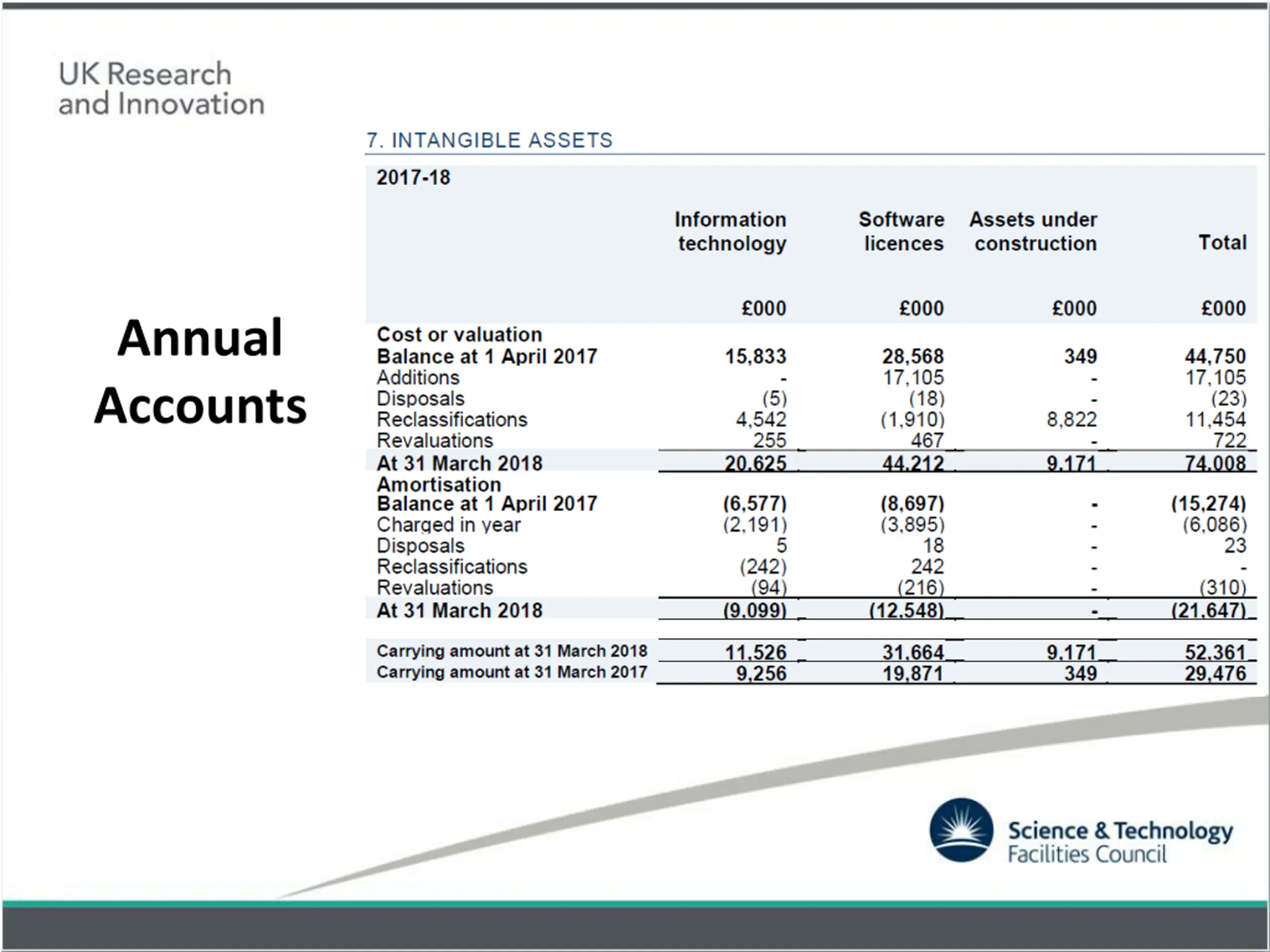Click the 'Total' column header
The width and height of the screenshot is (1270, 952).
coord(1222,242)
